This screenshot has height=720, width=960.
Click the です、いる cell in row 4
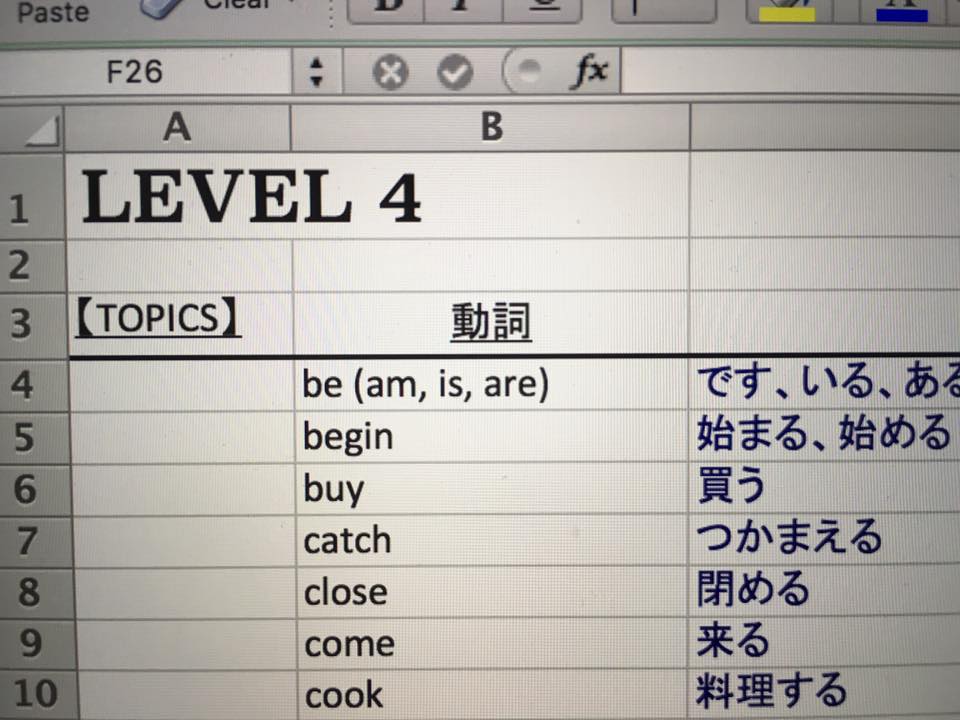click(825, 385)
